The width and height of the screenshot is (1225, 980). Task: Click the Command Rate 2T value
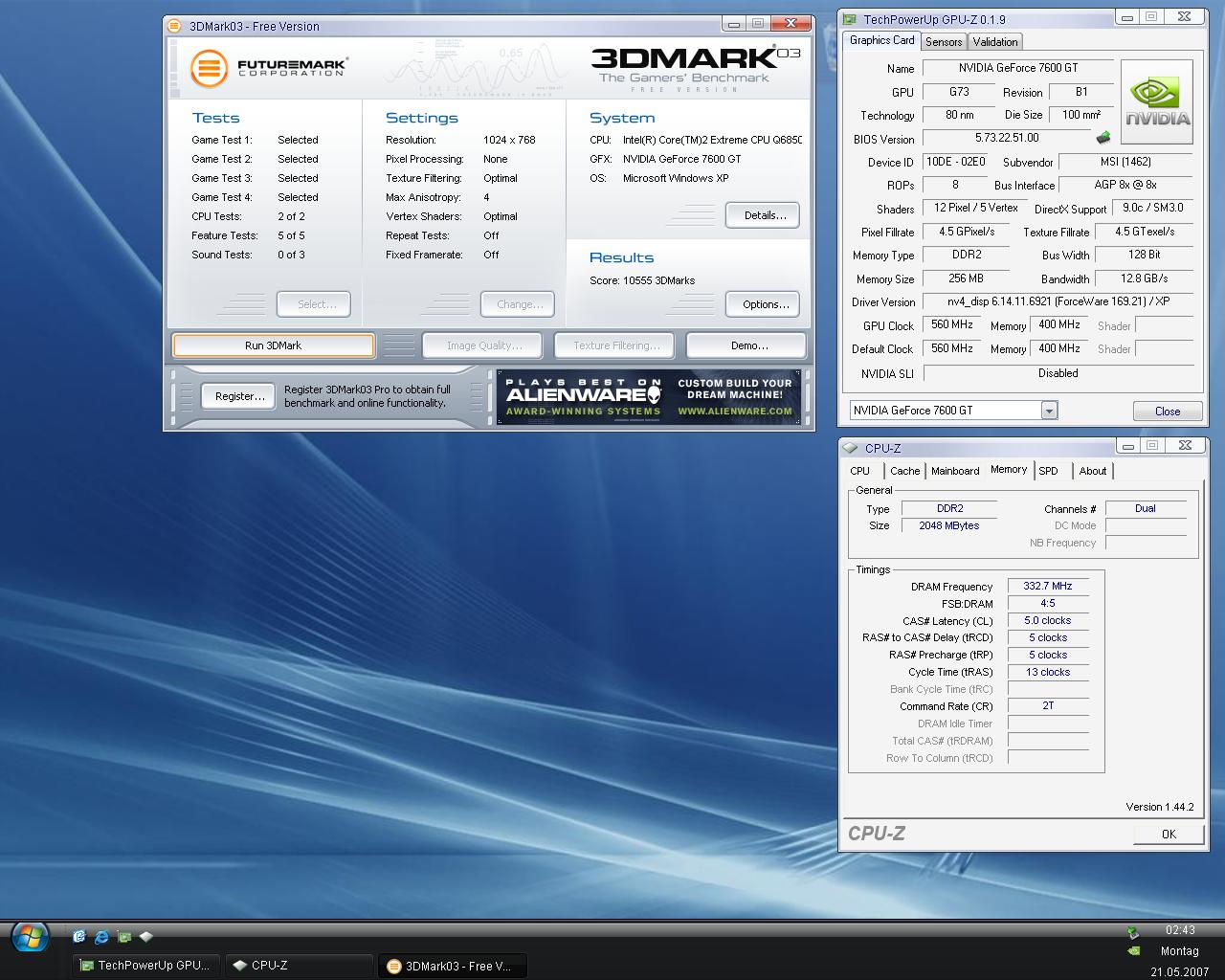click(x=1047, y=705)
